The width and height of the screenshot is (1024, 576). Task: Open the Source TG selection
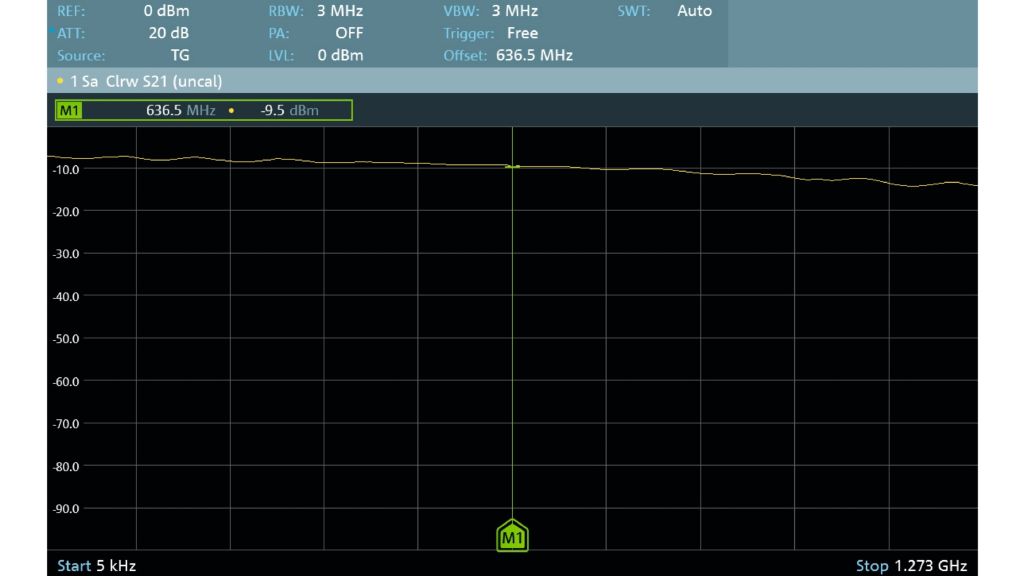point(179,55)
